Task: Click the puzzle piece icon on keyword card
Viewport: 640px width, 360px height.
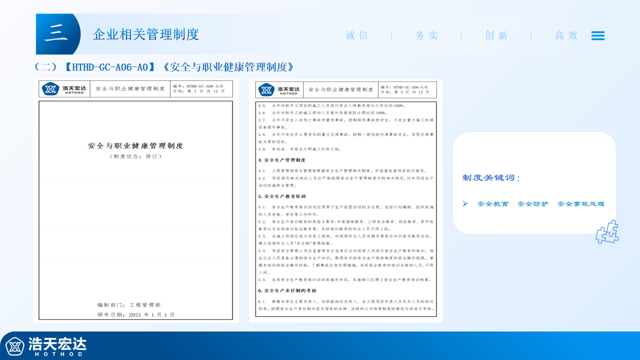Action: [x=607, y=232]
